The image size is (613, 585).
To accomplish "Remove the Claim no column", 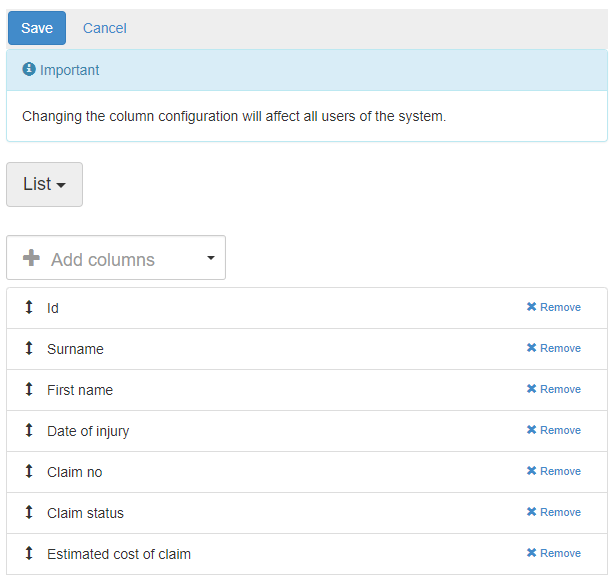I will 553,471.
